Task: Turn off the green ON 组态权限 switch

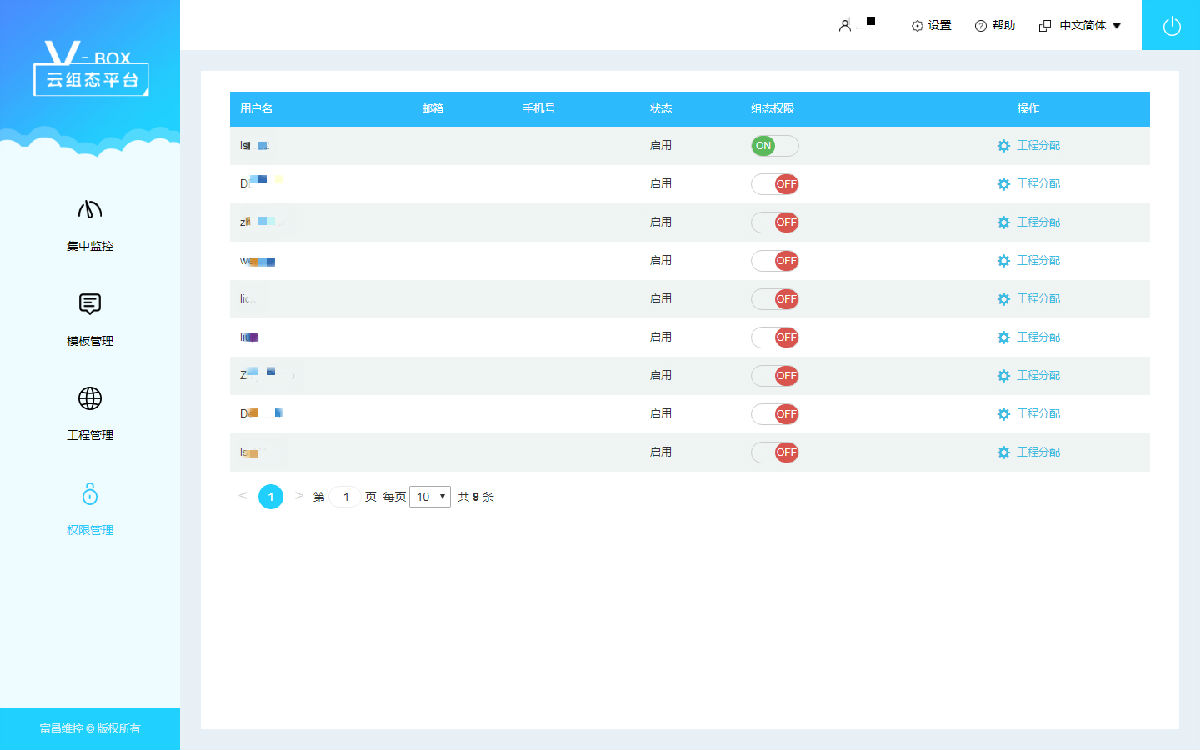Action: (775, 146)
